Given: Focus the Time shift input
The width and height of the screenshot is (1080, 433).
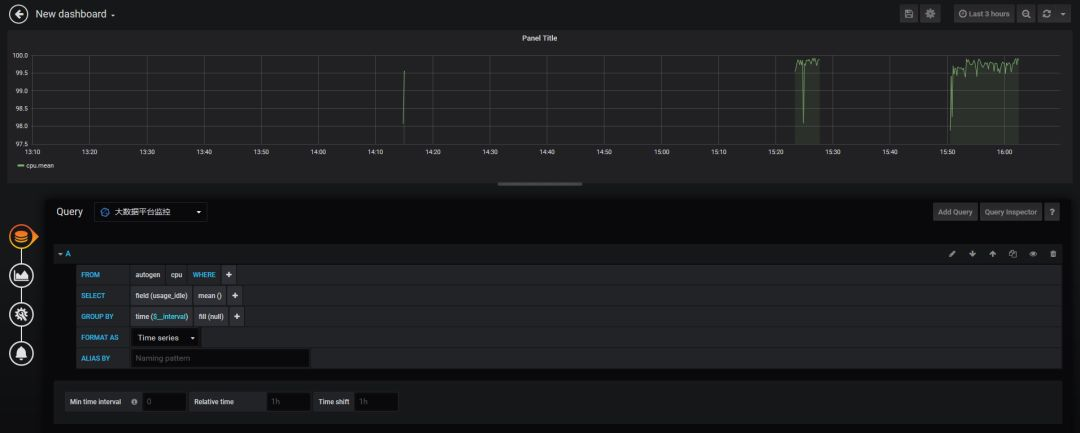Looking at the screenshot, I should click(375, 402).
